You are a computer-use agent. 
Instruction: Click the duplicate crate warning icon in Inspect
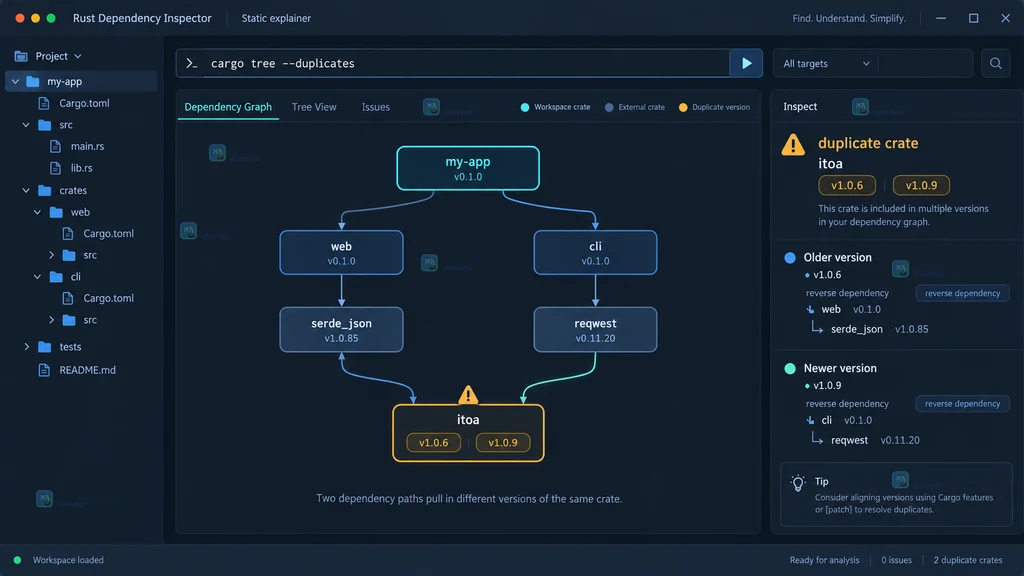click(793, 144)
